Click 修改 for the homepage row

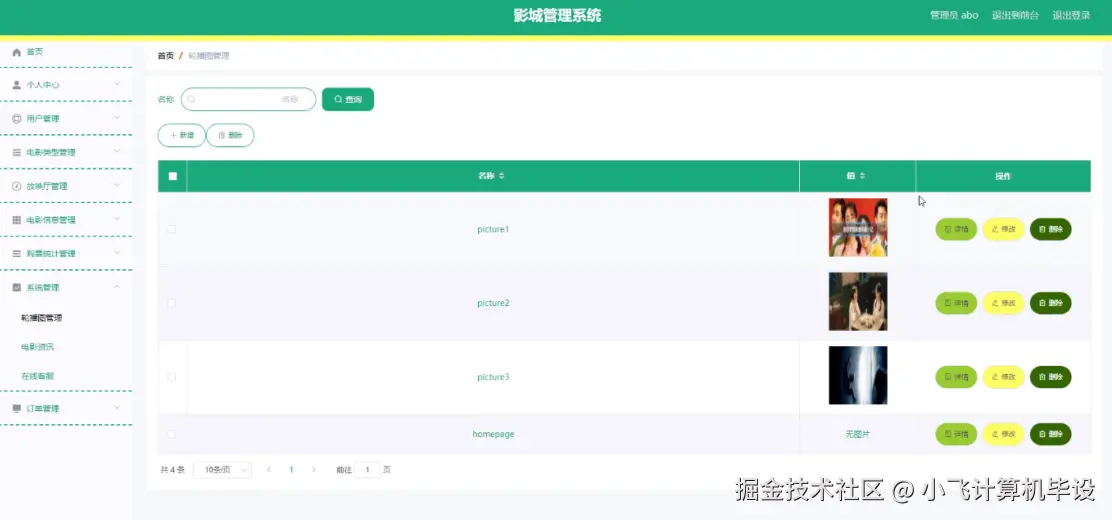pos(1003,434)
